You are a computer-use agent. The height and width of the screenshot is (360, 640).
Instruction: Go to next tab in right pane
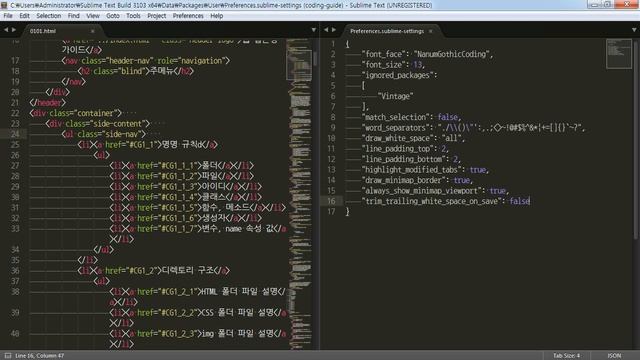tap(334, 30)
